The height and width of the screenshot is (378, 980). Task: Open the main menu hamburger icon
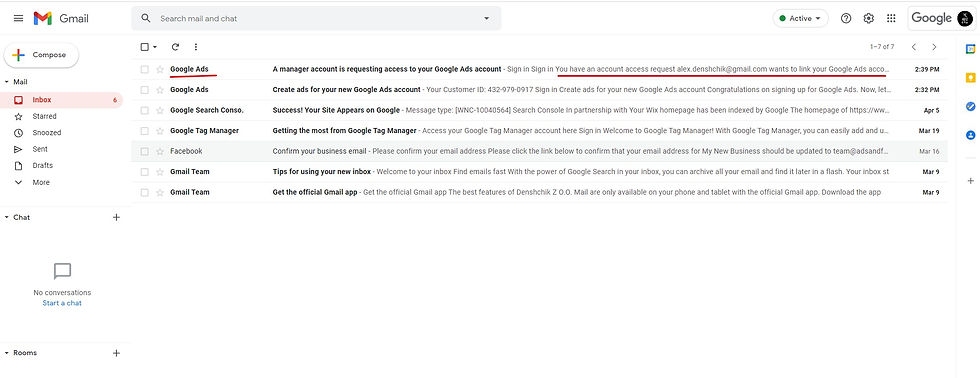[x=18, y=19]
